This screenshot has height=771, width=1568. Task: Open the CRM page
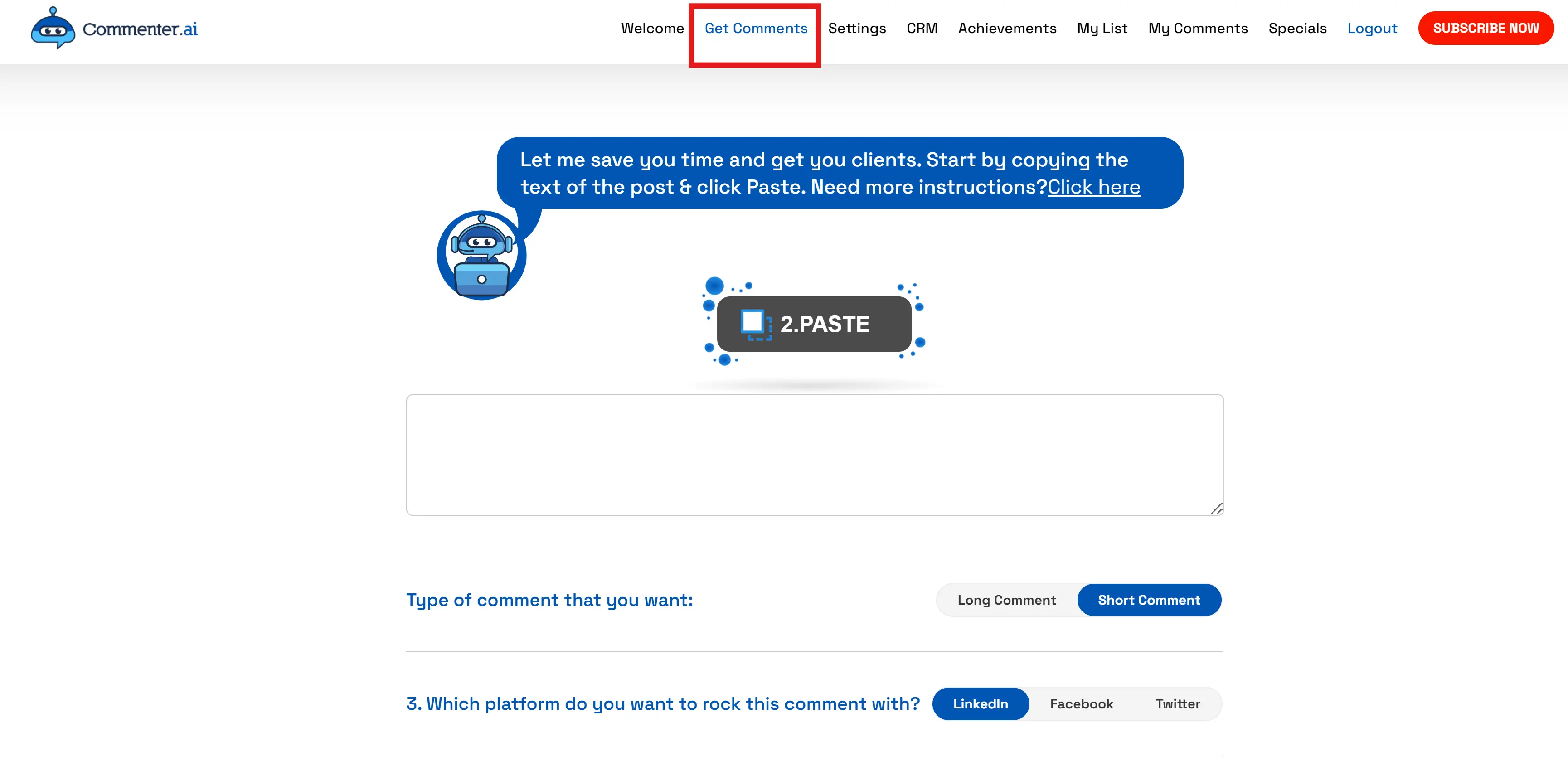(x=922, y=29)
